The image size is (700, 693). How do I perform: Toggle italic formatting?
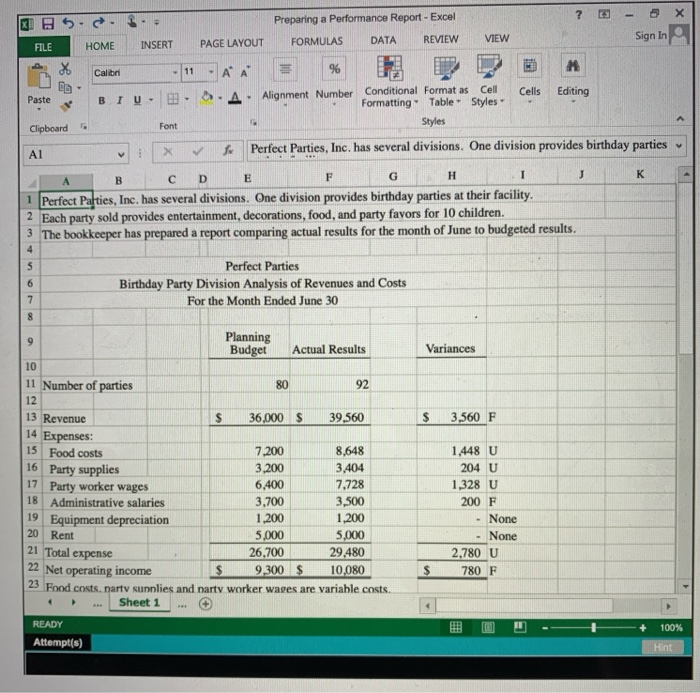tap(120, 100)
